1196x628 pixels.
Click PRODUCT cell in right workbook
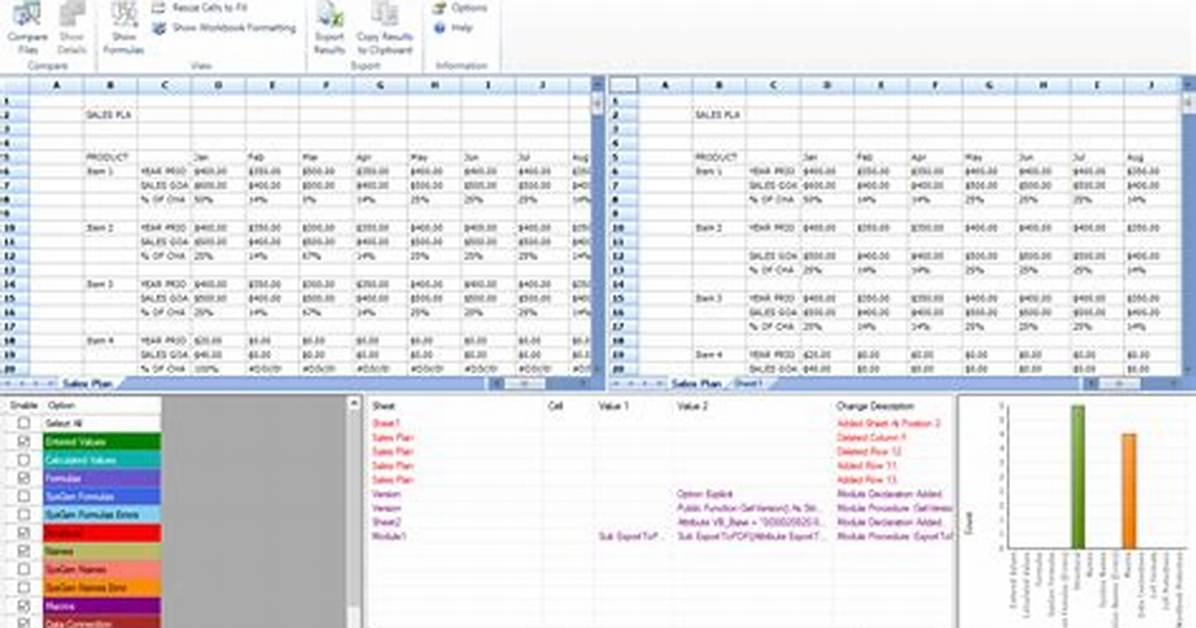click(x=719, y=157)
